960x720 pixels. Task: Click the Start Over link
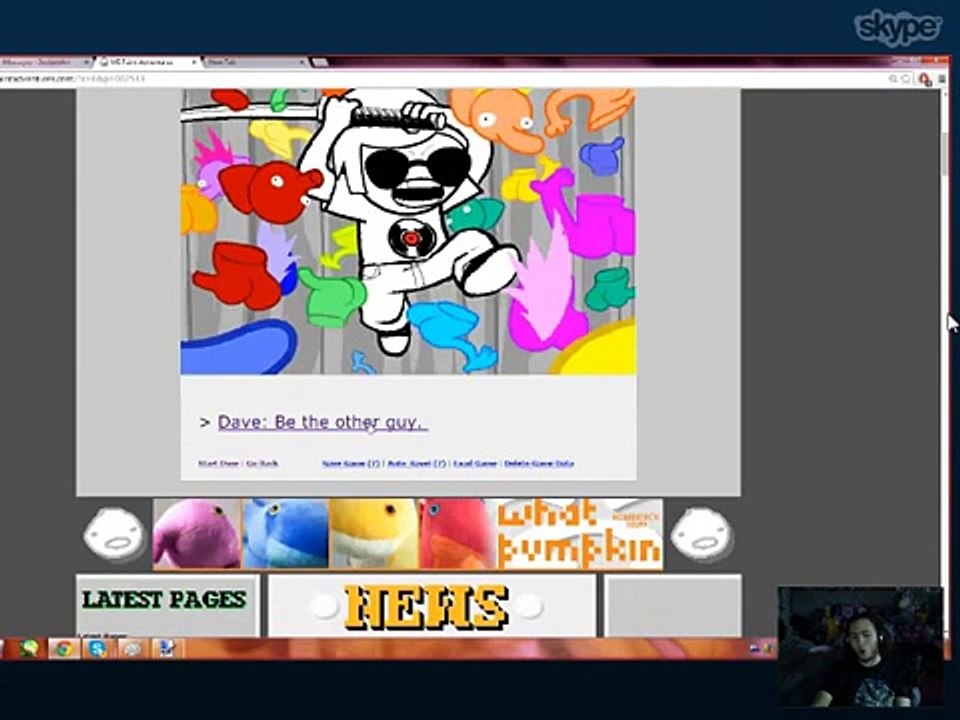[x=218, y=463]
